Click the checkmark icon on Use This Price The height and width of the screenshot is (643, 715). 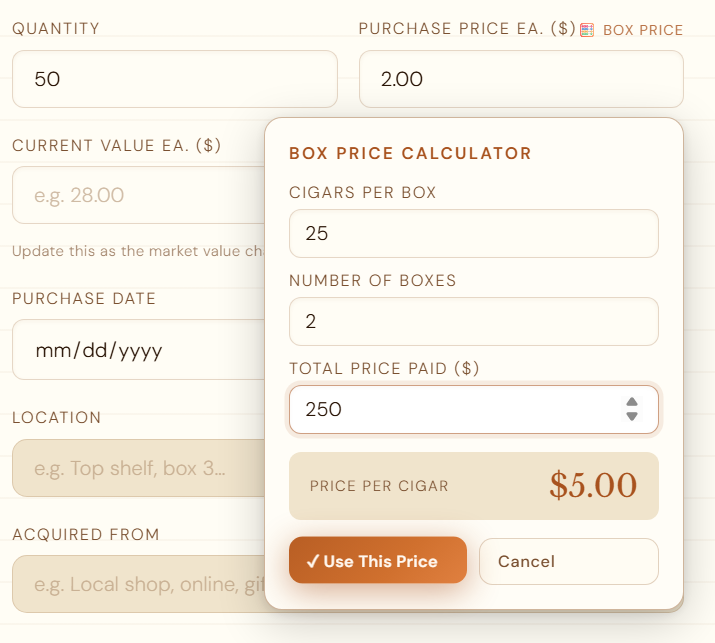pos(312,561)
